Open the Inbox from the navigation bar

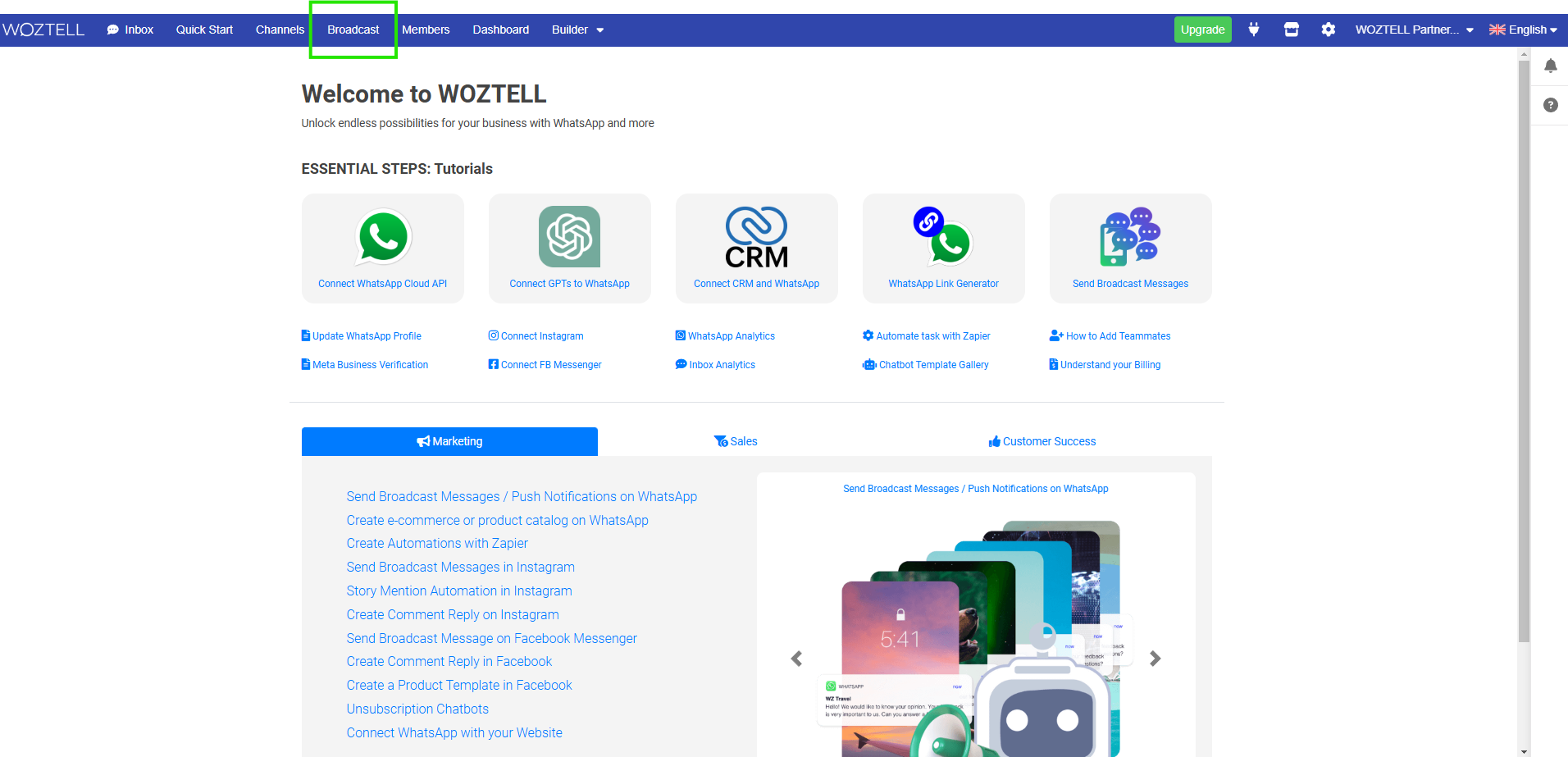[130, 30]
